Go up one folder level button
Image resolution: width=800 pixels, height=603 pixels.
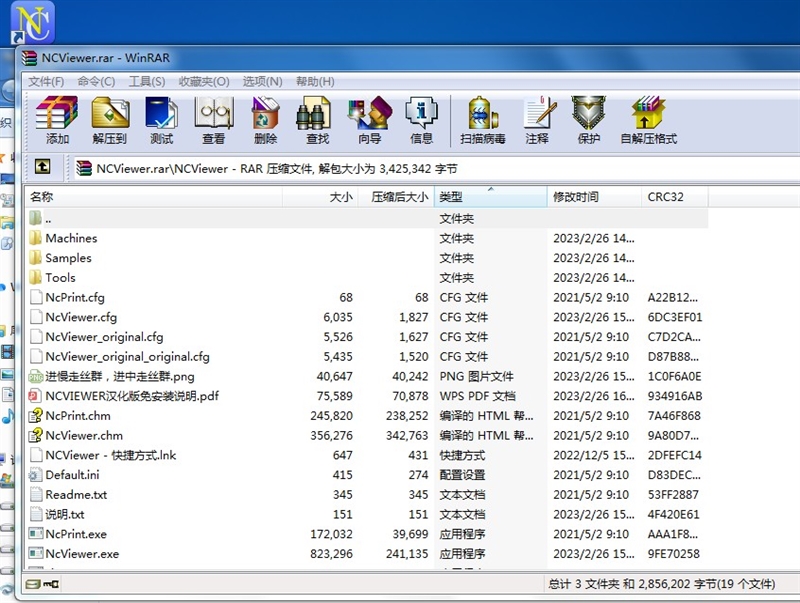(x=42, y=168)
